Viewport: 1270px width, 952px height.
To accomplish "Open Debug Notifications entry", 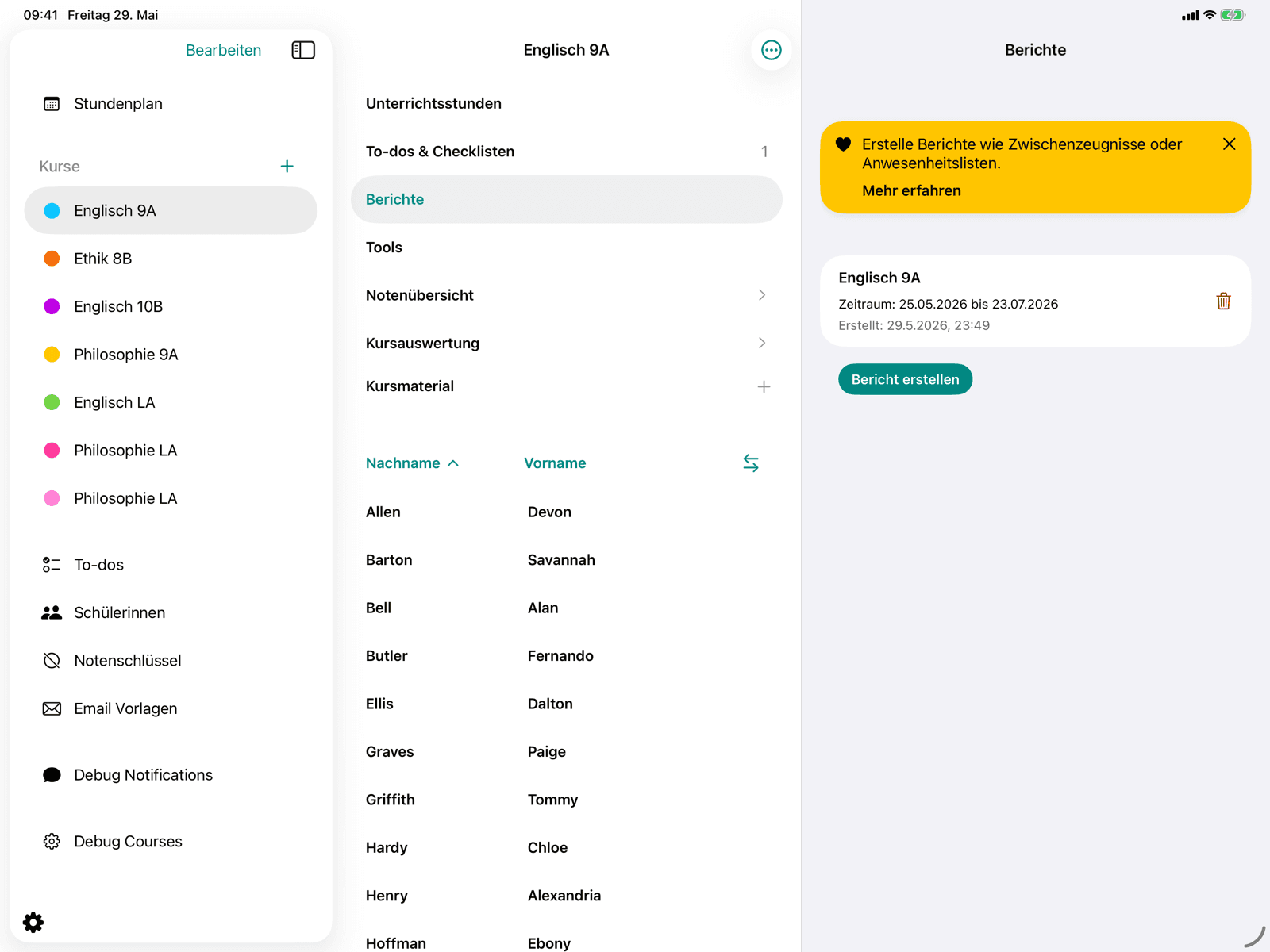I will pos(171,775).
